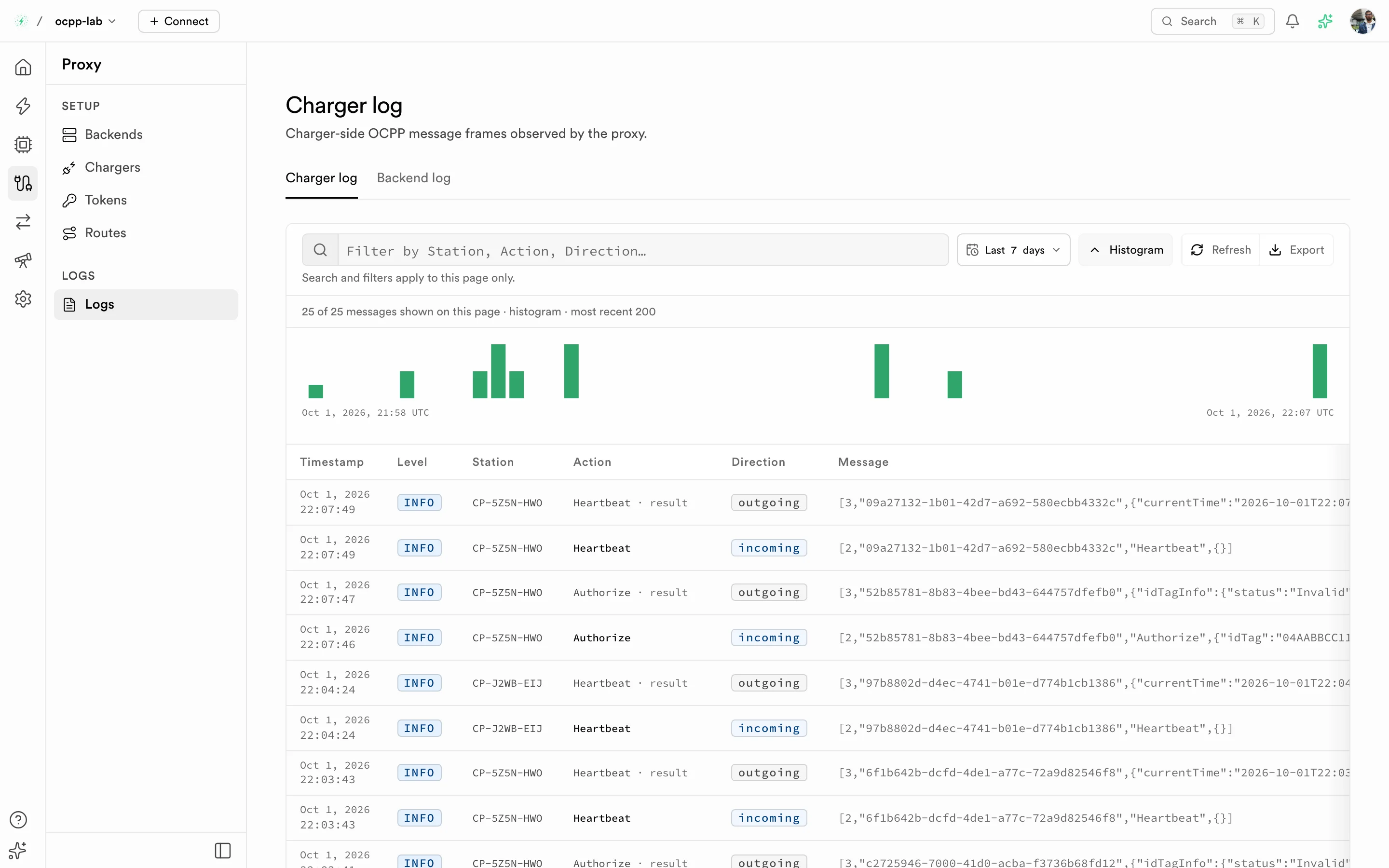
Task: Click the lightning bolt rail icon
Action: [23, 106]
